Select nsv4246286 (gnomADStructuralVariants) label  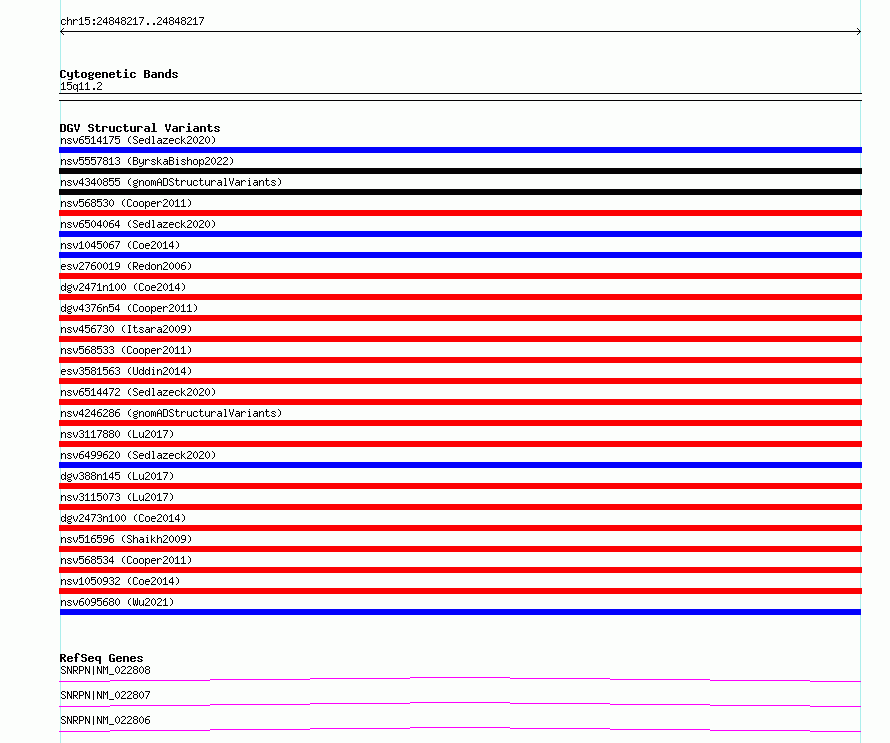(x=171, y=413)
